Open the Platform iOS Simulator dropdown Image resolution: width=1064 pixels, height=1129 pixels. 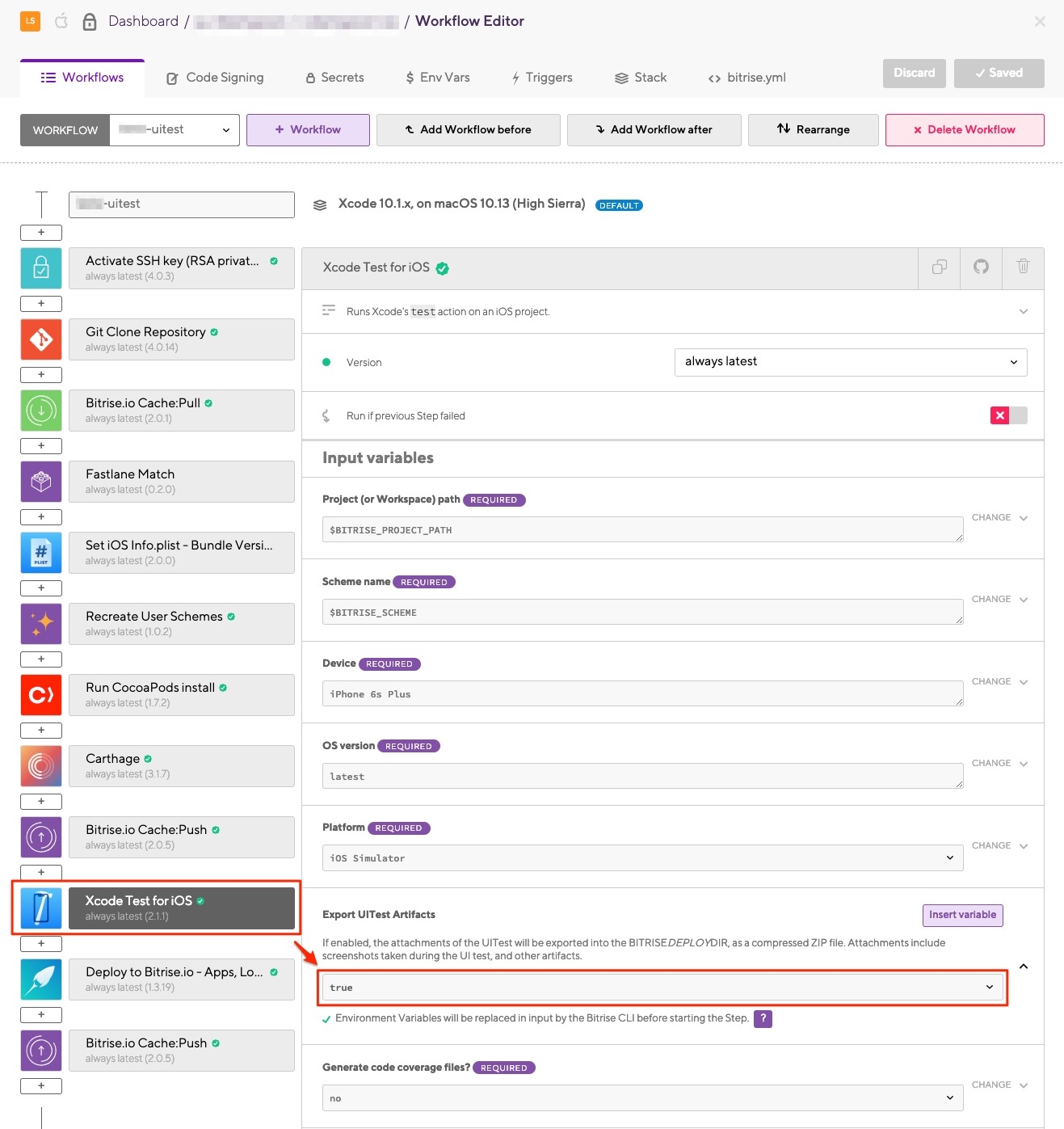(x=643, y=858)
